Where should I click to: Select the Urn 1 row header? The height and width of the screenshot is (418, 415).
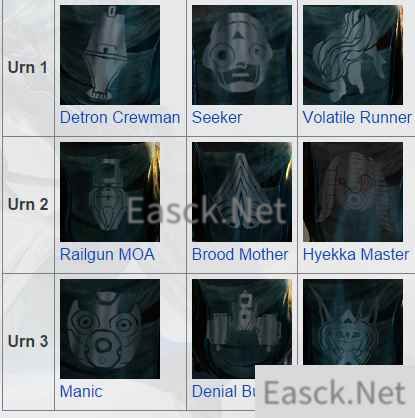[28, 68]
